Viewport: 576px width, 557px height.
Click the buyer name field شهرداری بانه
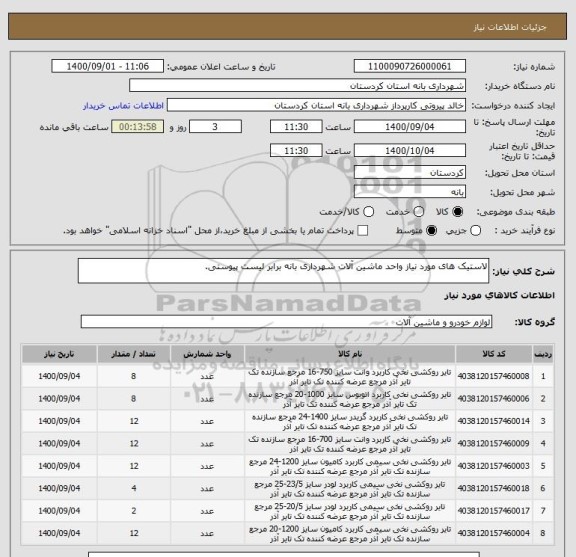click(x=298, y=86)
